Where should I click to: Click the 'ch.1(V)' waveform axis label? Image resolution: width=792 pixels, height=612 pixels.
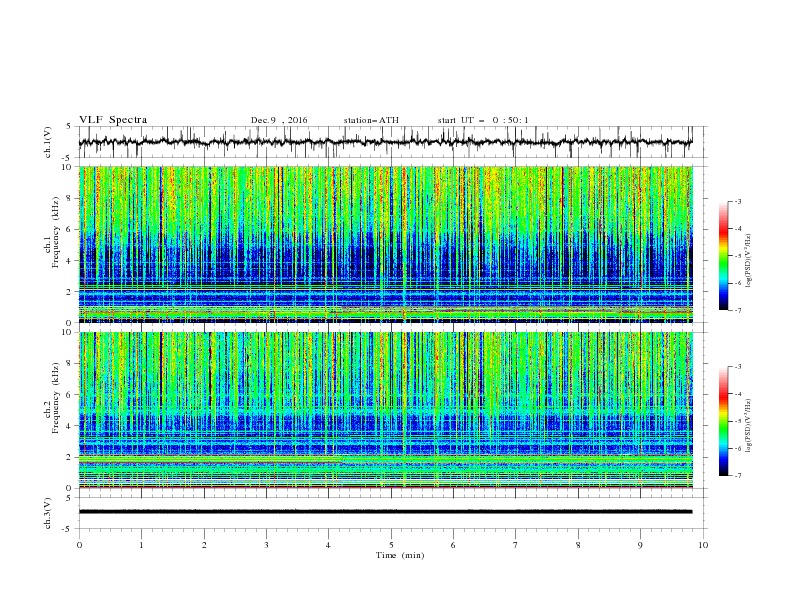coord(48,142)
